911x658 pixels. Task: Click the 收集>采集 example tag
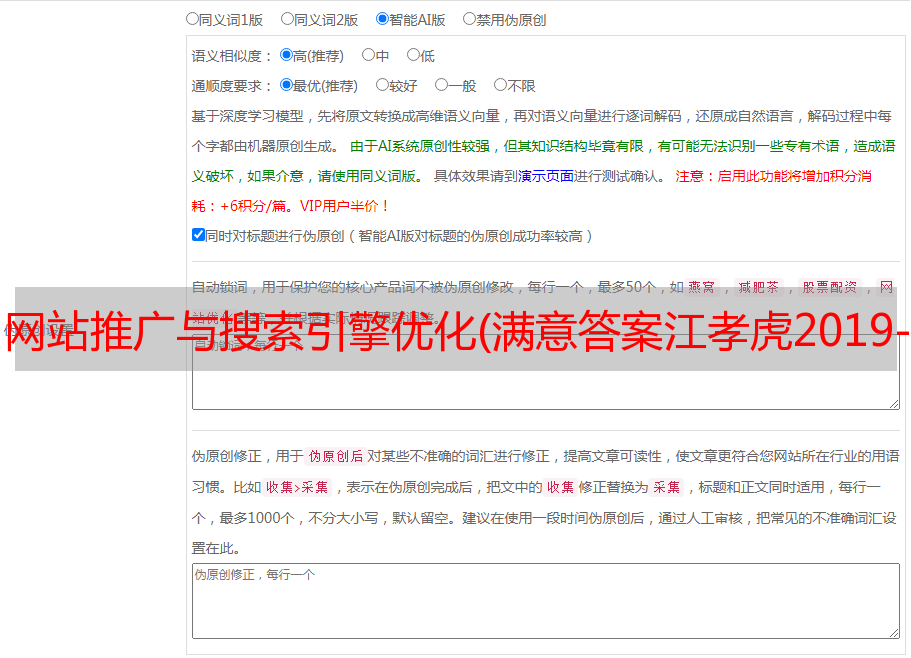(297, 487)
